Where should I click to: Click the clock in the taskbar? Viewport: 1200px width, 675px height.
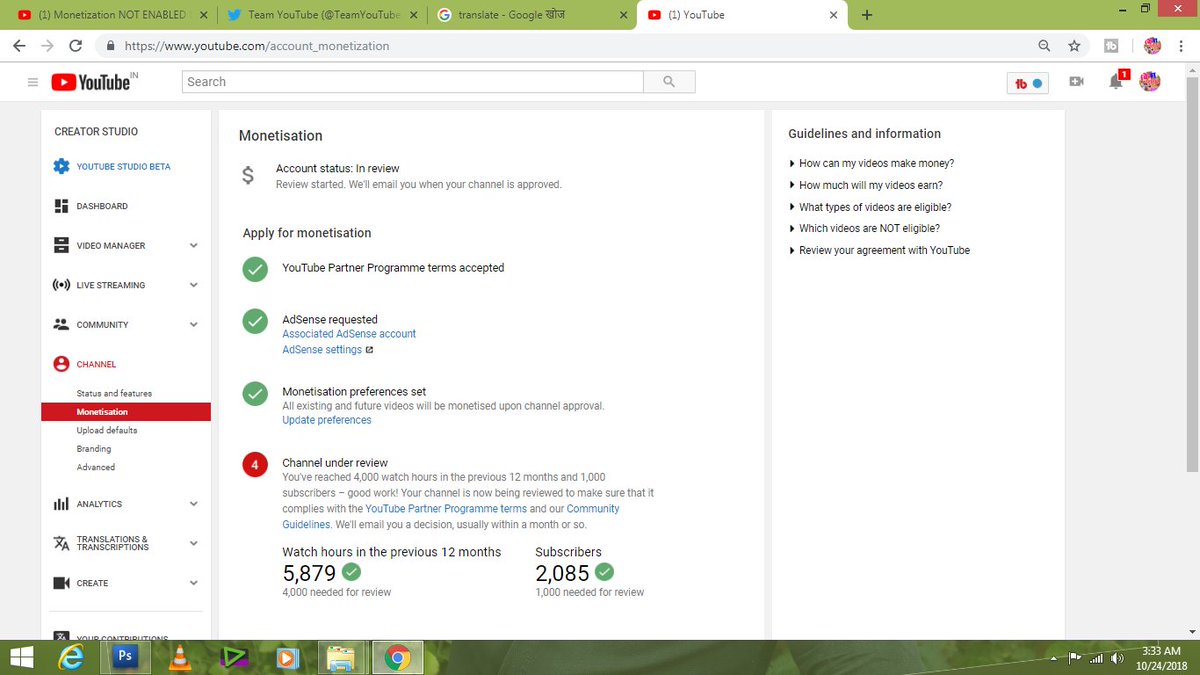pos(1159,657)
